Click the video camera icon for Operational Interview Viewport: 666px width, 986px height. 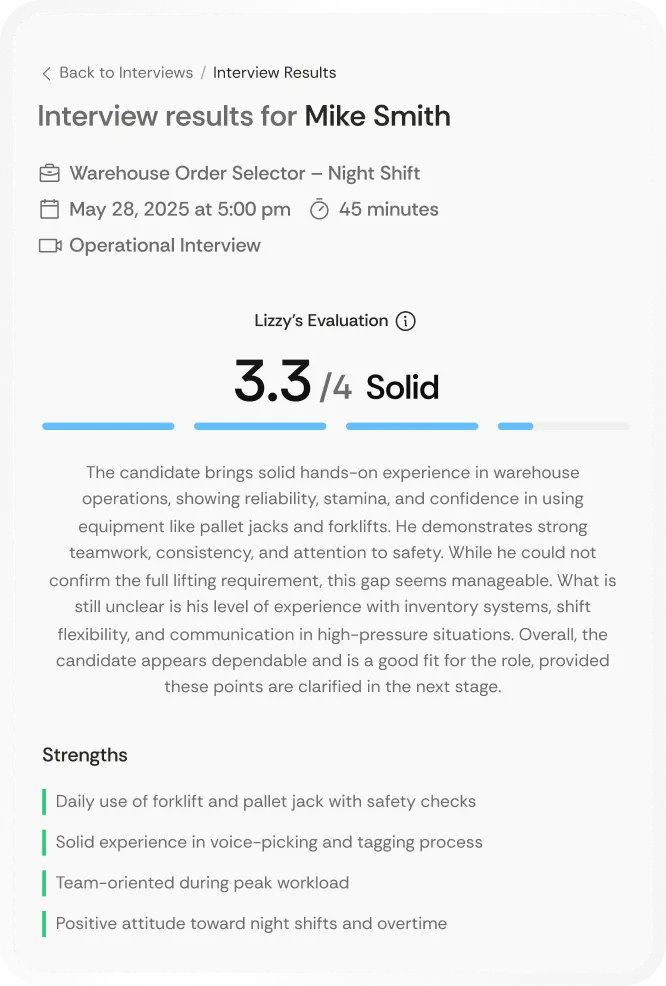pos(48,245)
